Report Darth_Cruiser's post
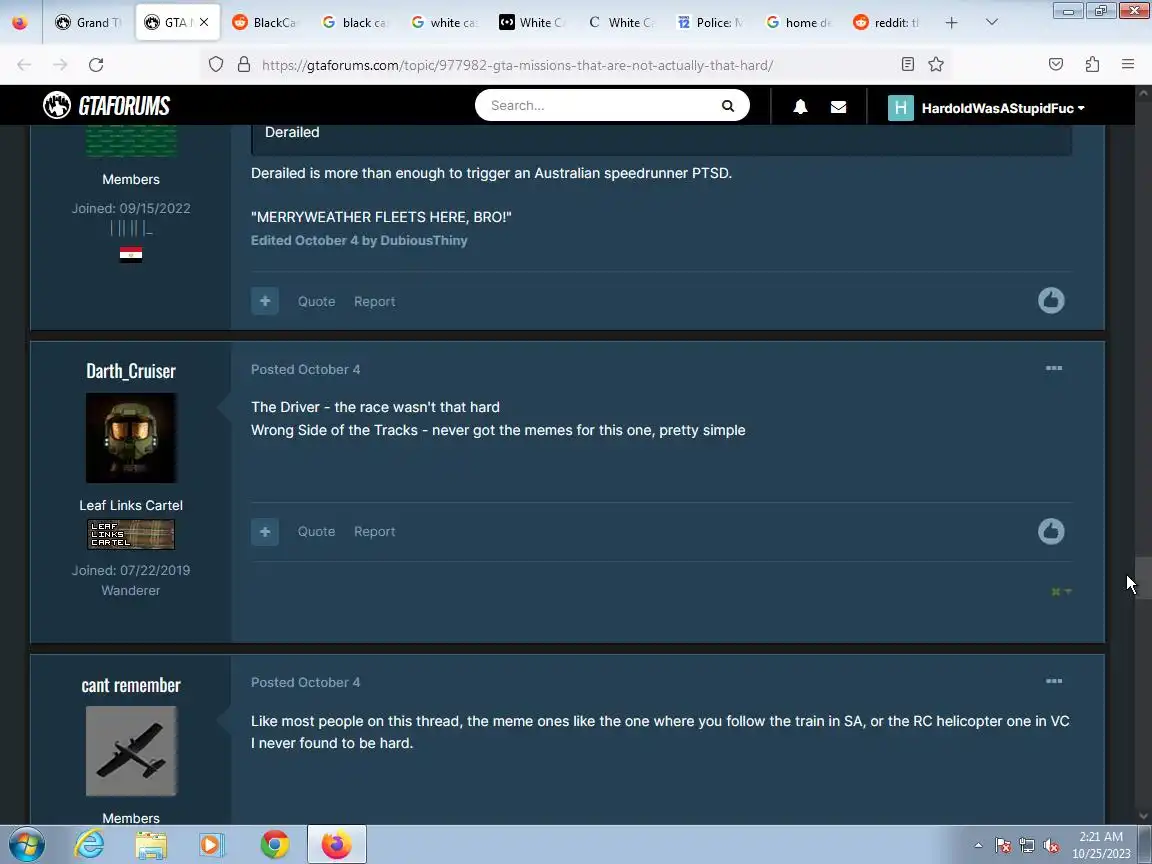 (x=374, y=531)
